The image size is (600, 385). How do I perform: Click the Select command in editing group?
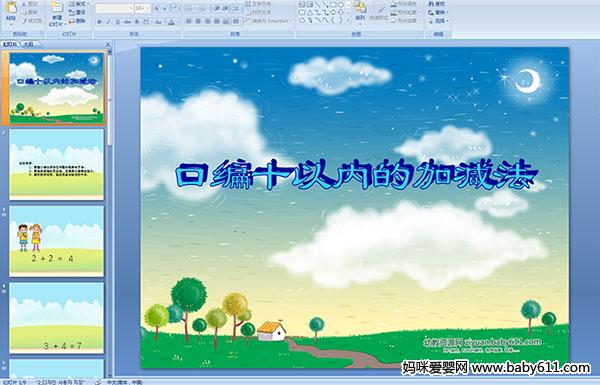438,21
